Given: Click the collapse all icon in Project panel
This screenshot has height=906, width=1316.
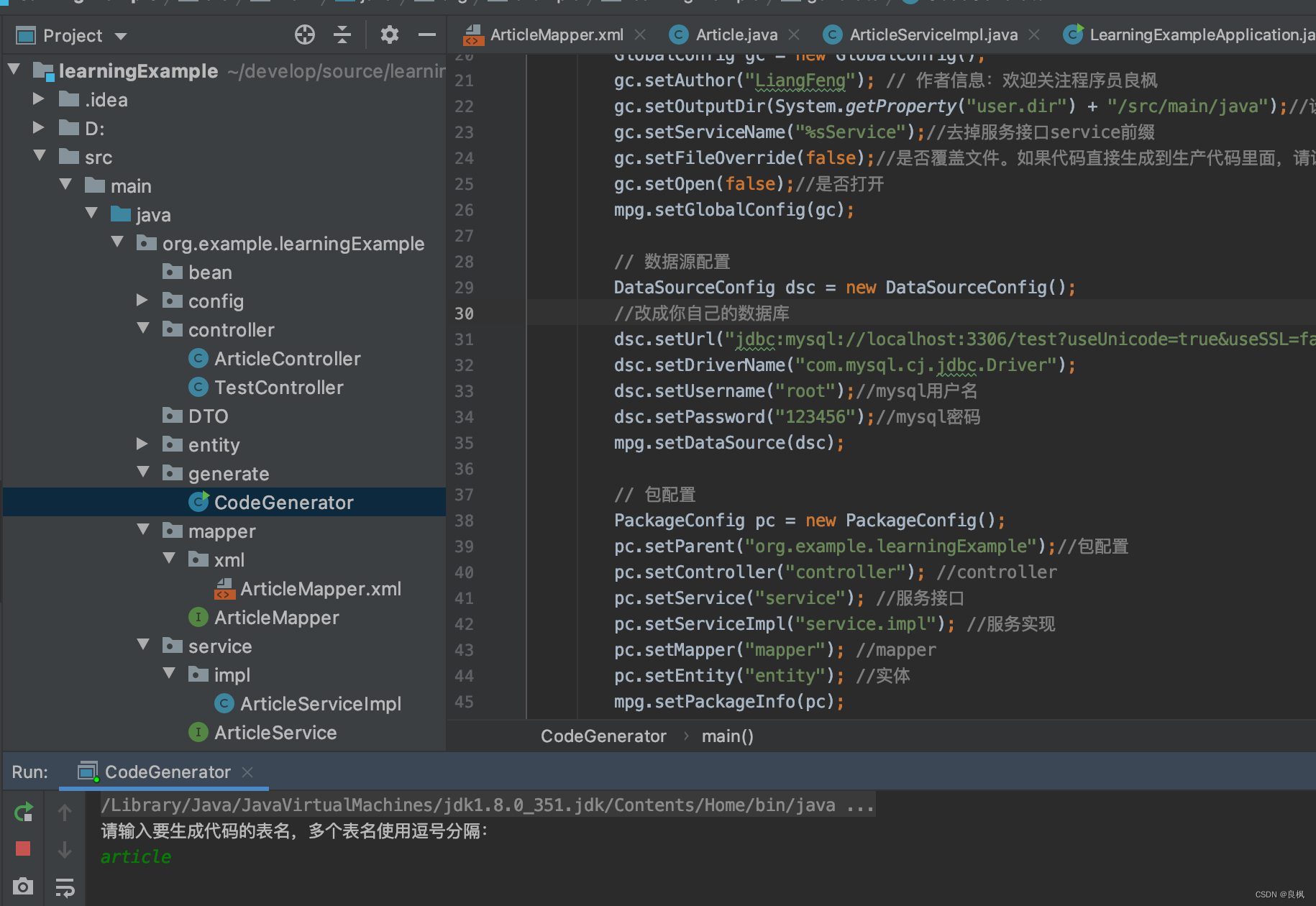Looking at the screenshot, I should click(x=342, y=35).
